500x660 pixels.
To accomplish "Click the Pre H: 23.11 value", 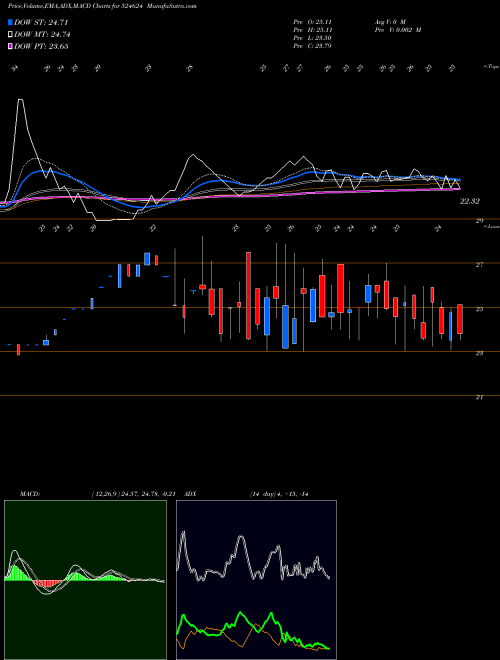I will pos(312,30).
